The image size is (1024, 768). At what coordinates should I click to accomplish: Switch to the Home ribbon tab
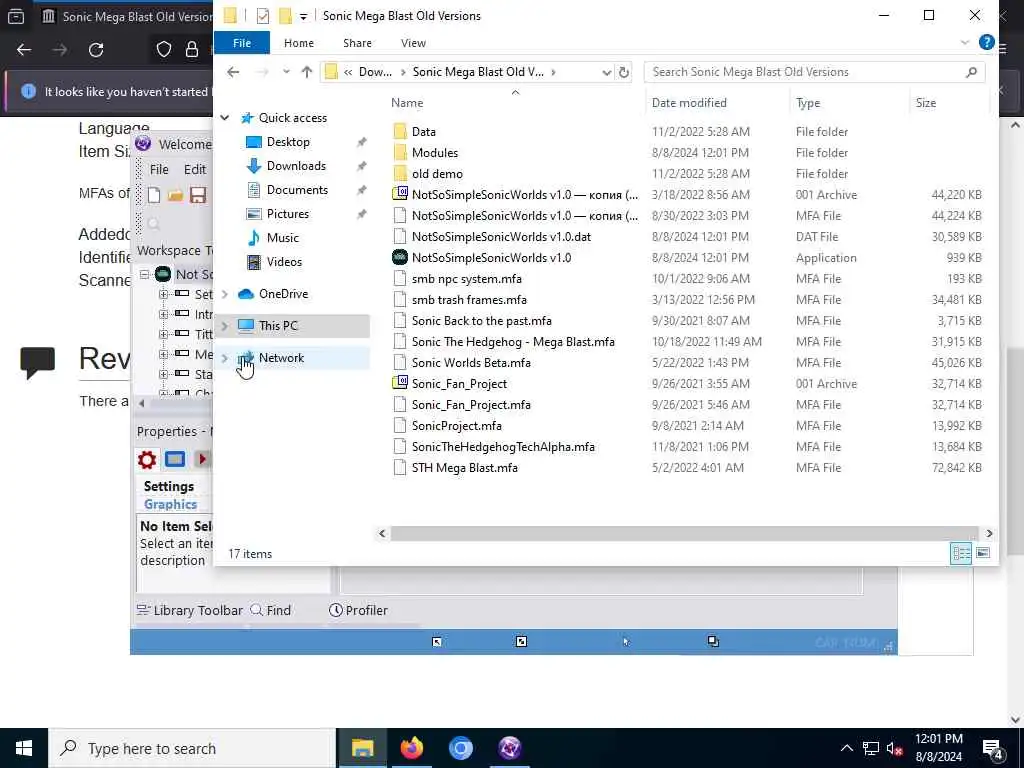tap(298, 43)
